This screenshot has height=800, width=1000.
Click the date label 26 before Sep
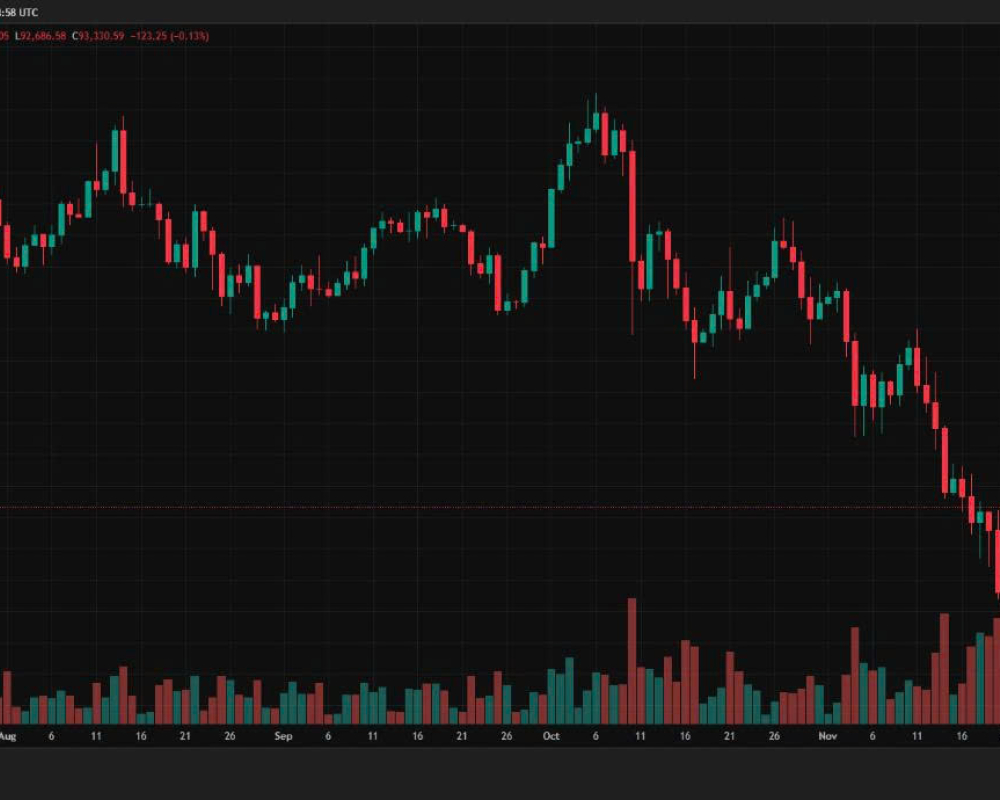[x=230, y=736]
